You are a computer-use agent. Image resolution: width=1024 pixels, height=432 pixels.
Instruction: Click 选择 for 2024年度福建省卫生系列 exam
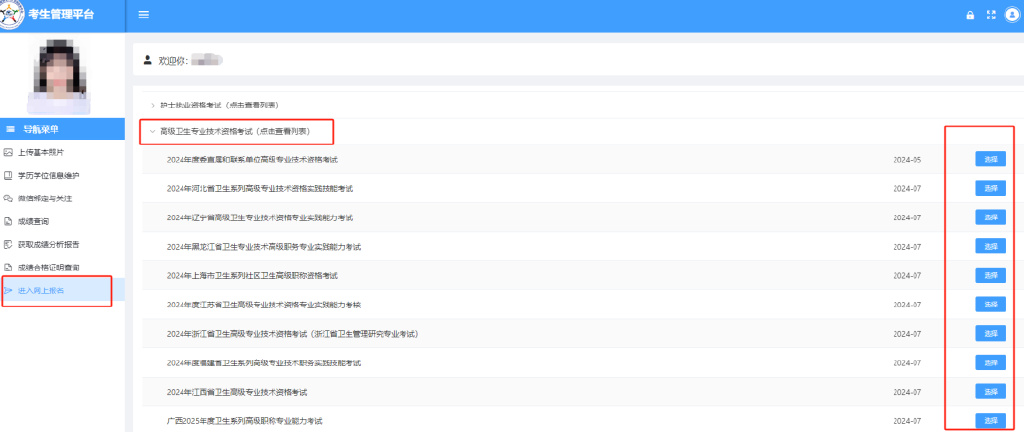click(x=990, y=363)
